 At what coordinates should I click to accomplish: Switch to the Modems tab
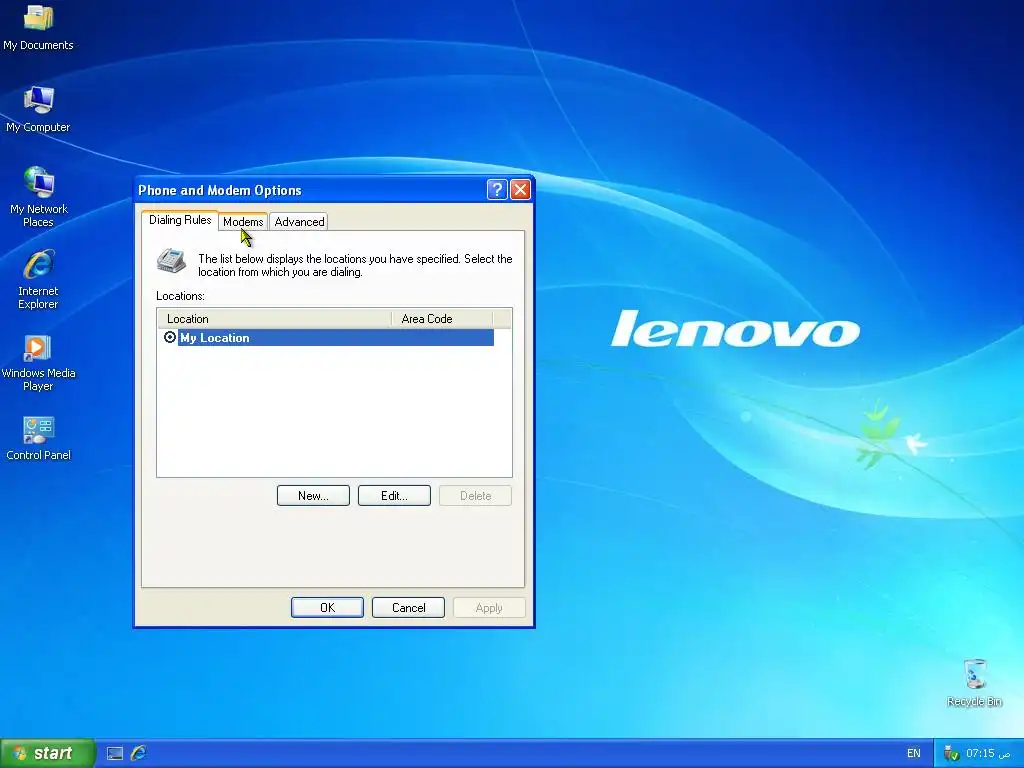pos(243,222)
